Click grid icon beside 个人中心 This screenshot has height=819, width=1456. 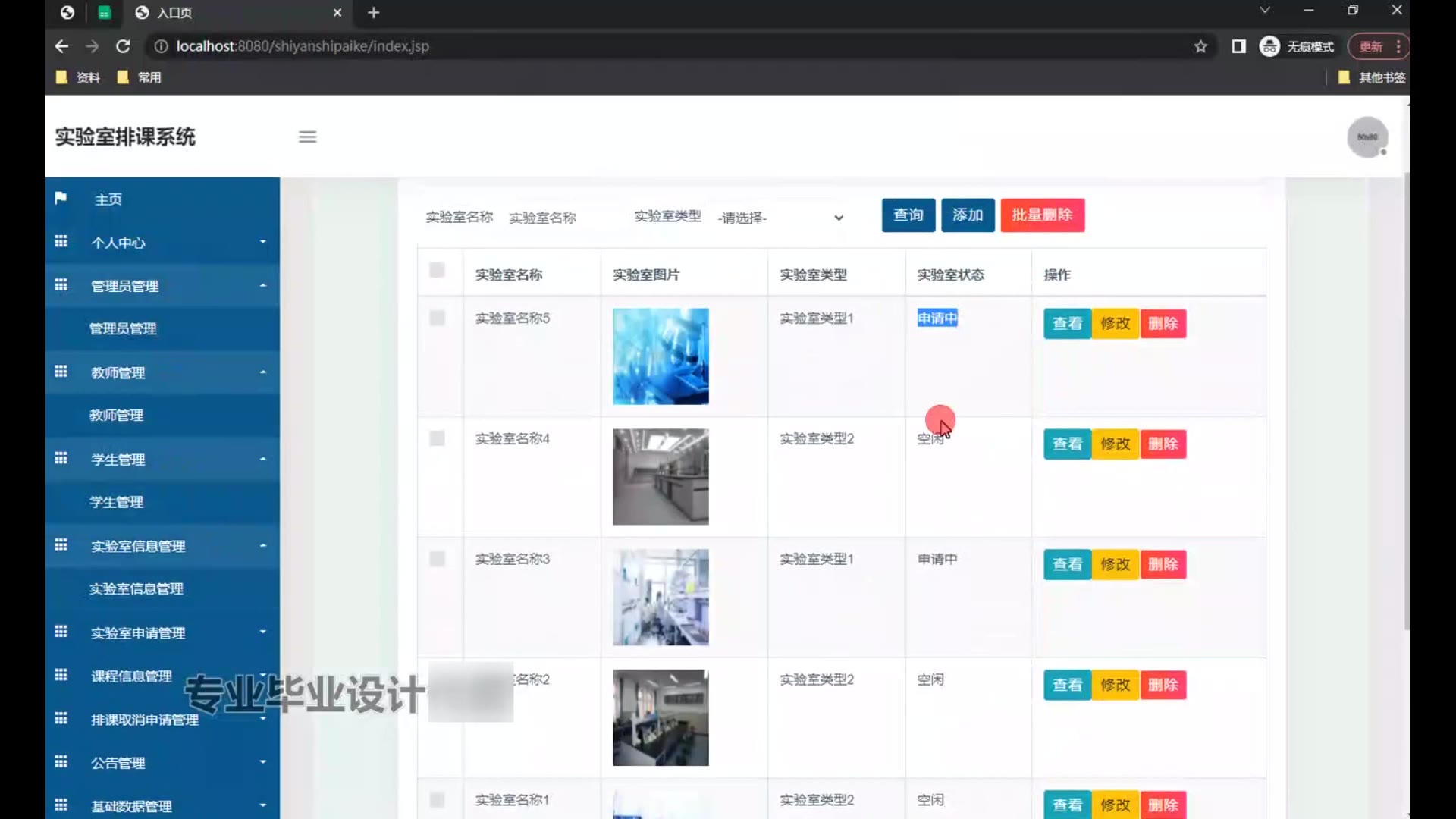(61, 241)
